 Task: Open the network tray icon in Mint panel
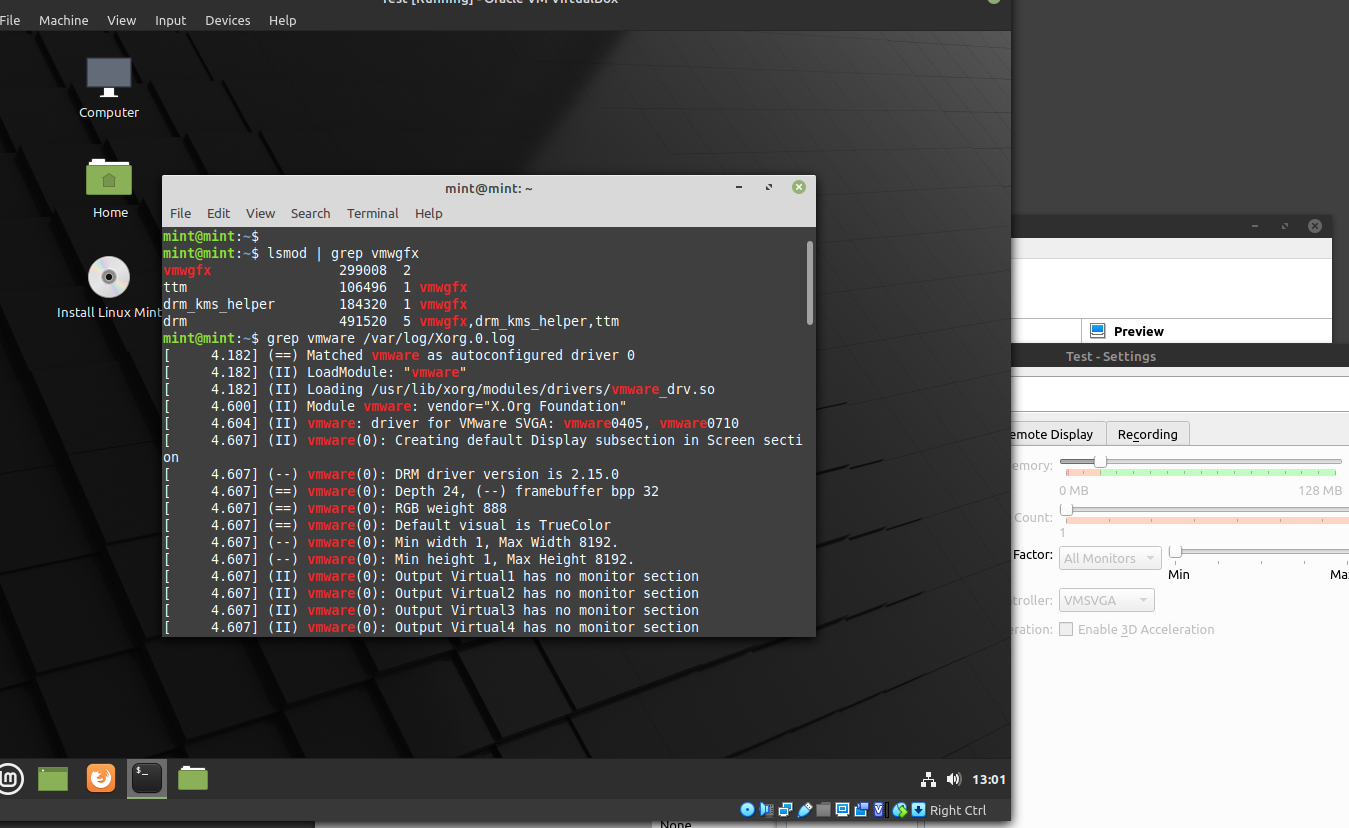coord(928,779)
